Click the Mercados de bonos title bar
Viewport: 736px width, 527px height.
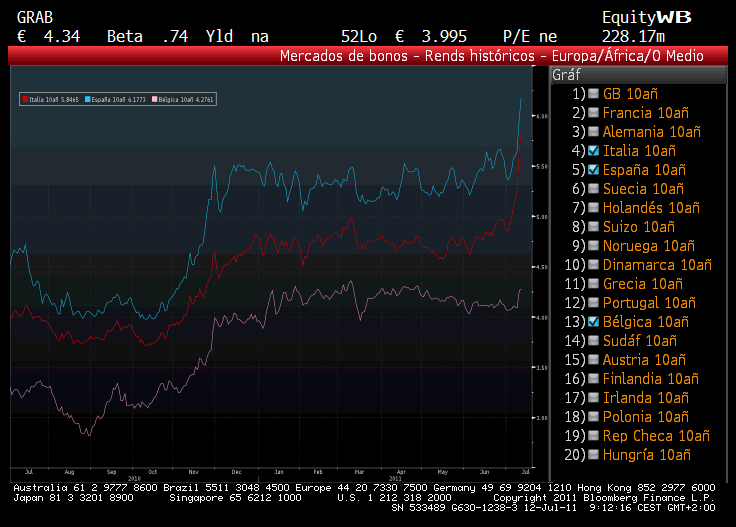[x=368, y=56]
